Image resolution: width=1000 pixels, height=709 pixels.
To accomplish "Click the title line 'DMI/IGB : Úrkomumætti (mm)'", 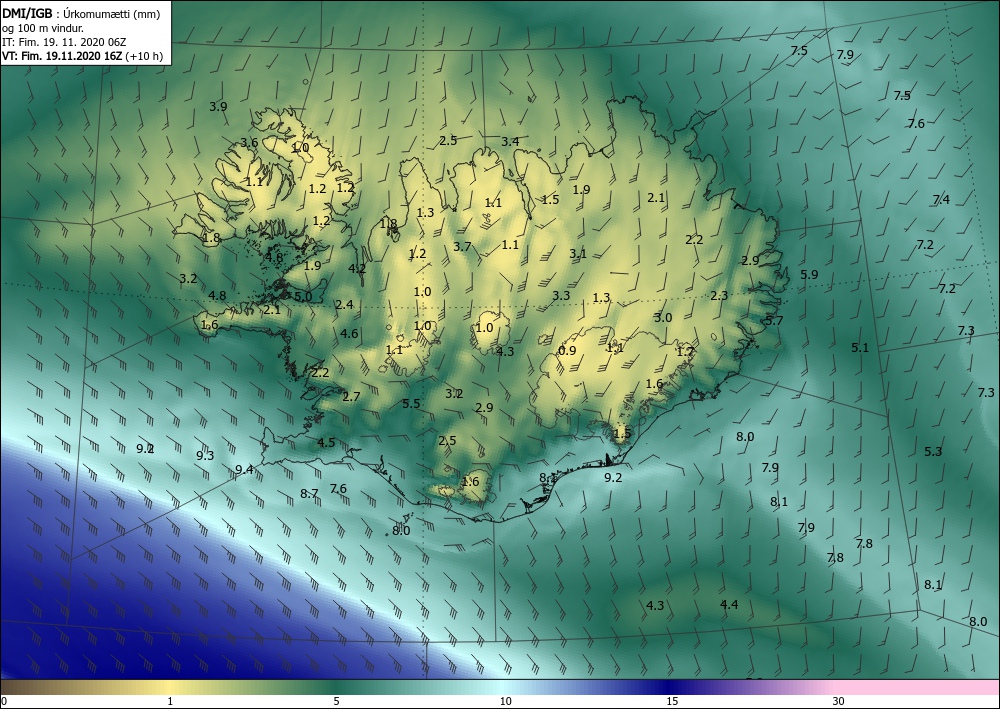I will (x=81, y=14).
